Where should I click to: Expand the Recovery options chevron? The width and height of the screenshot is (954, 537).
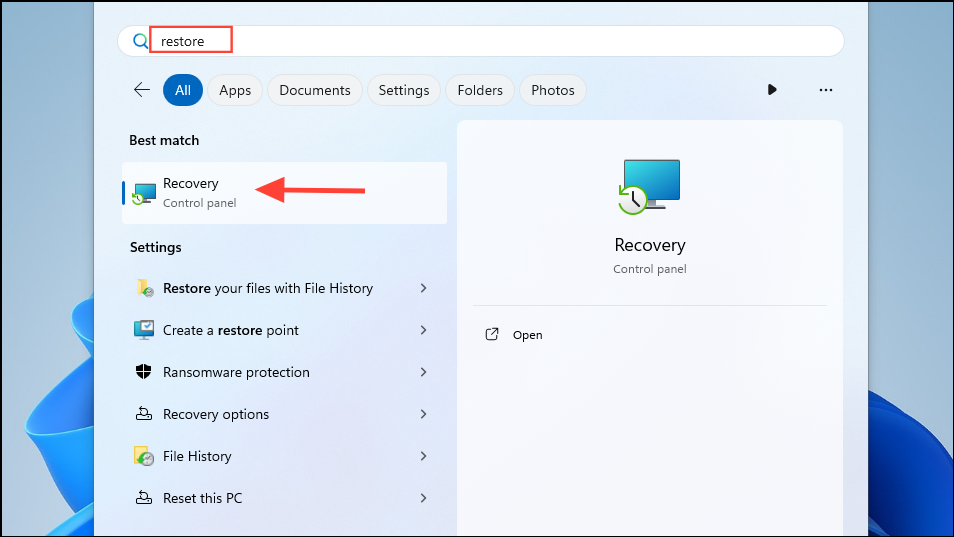tap(423, 414)
